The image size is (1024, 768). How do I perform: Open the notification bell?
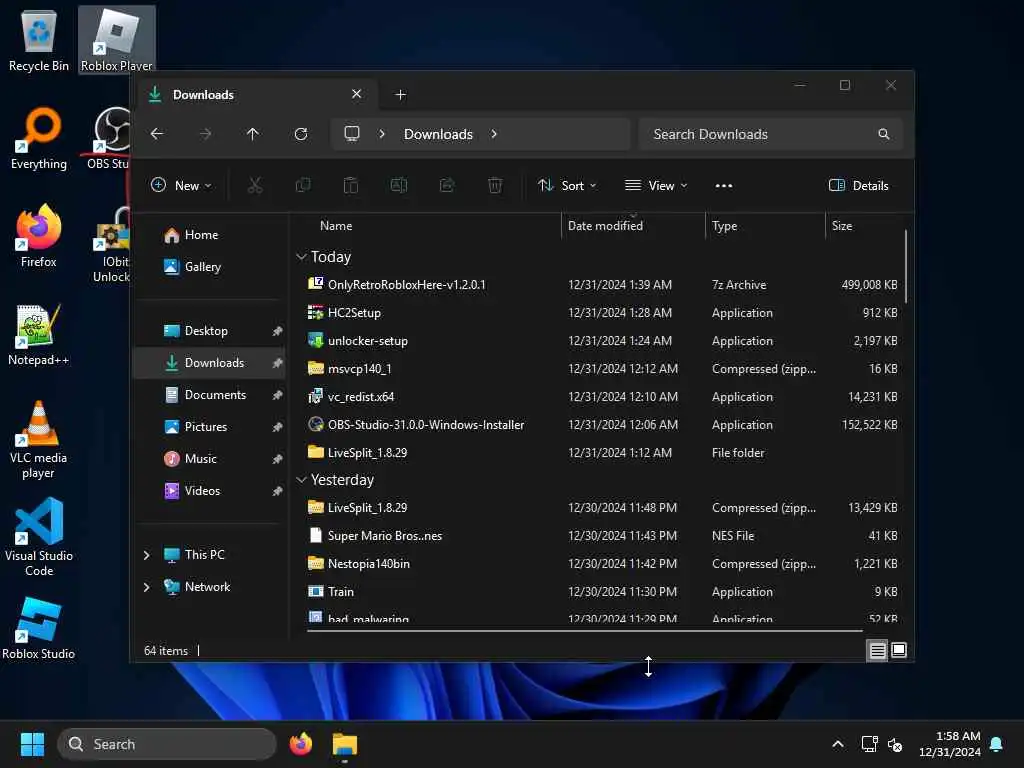pyautogui.click(x=997, y=744)
